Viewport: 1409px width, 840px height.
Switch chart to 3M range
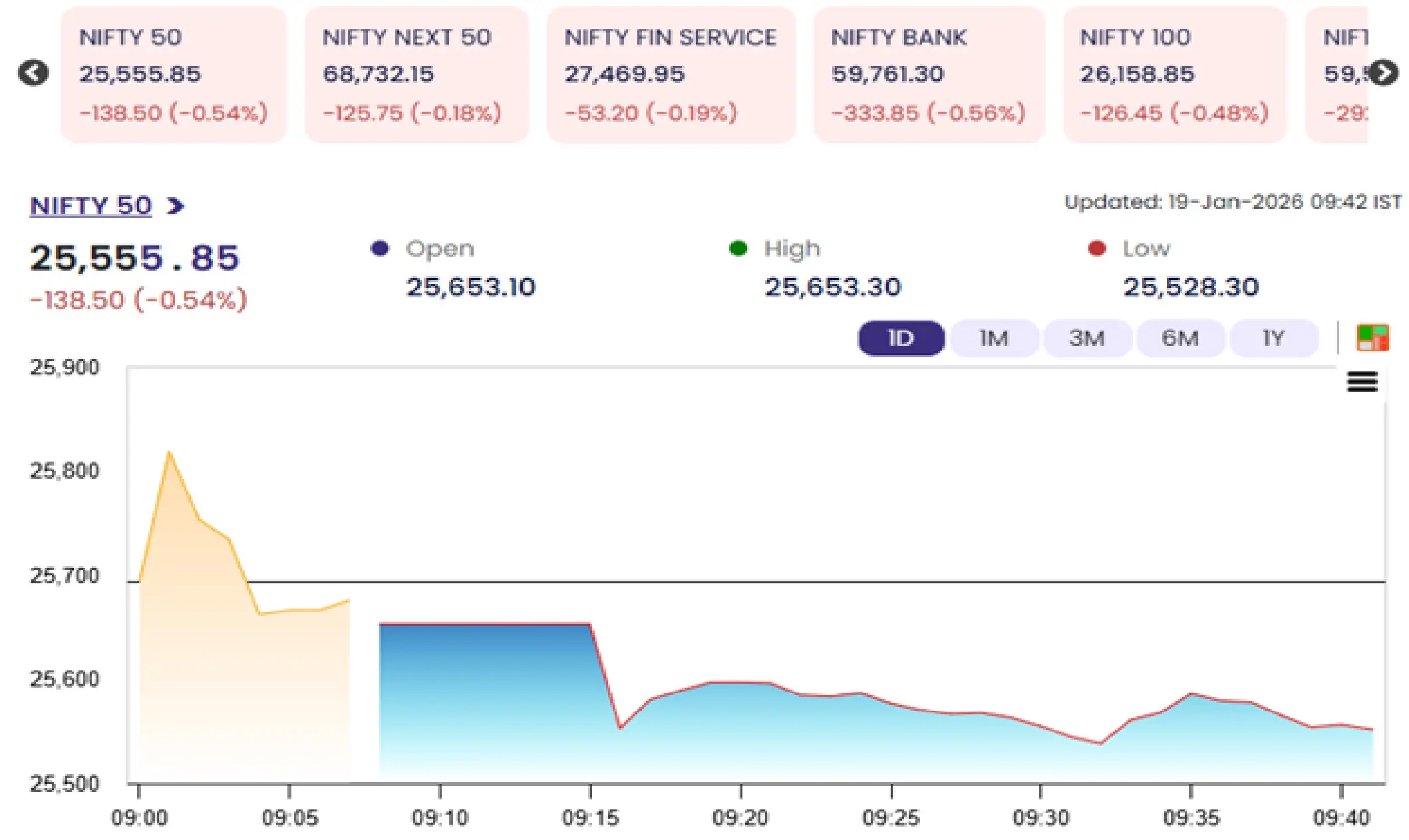1087,339
